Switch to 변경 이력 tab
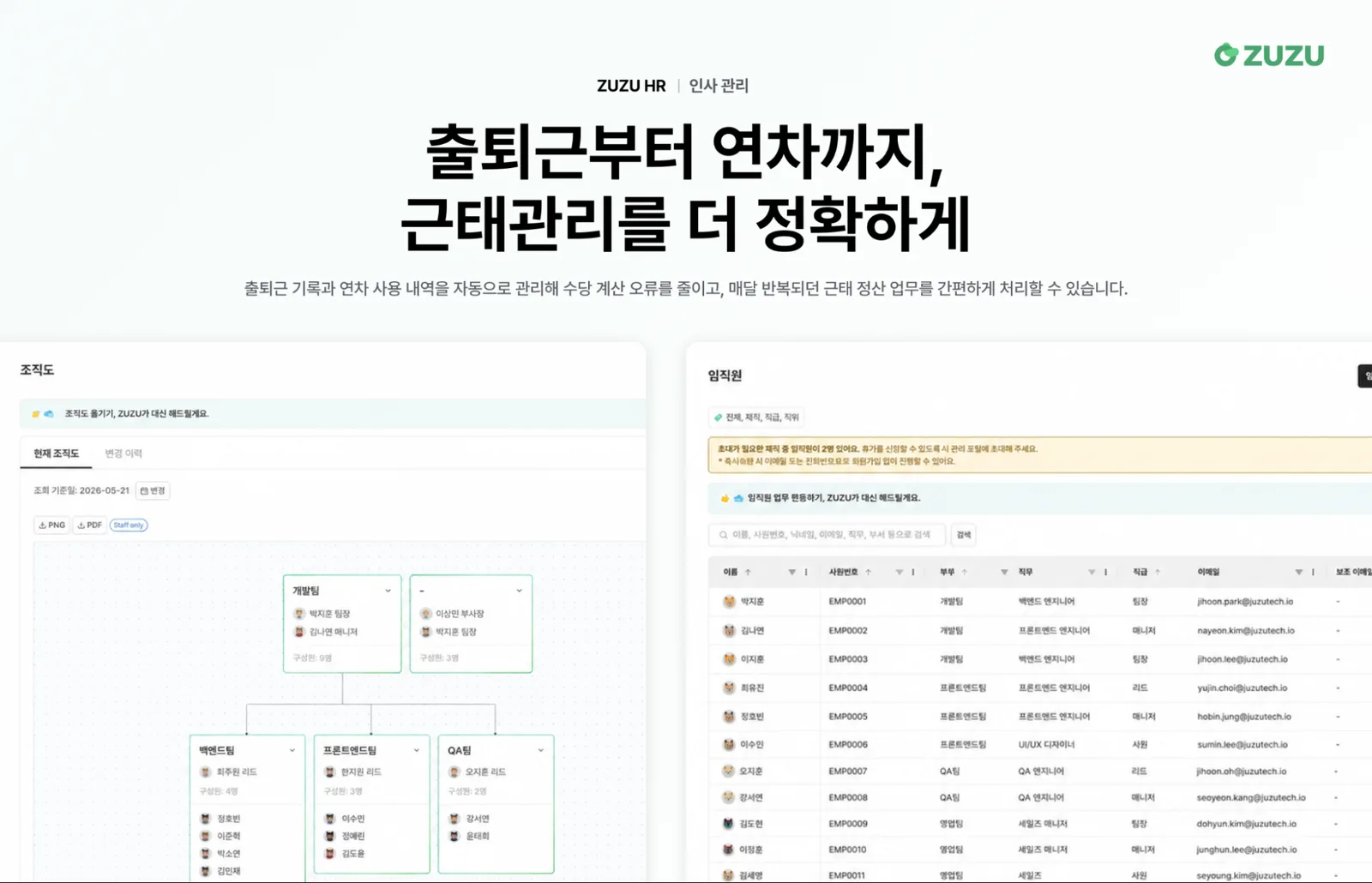Screen dimensions: 1372x883 point(123,454)
